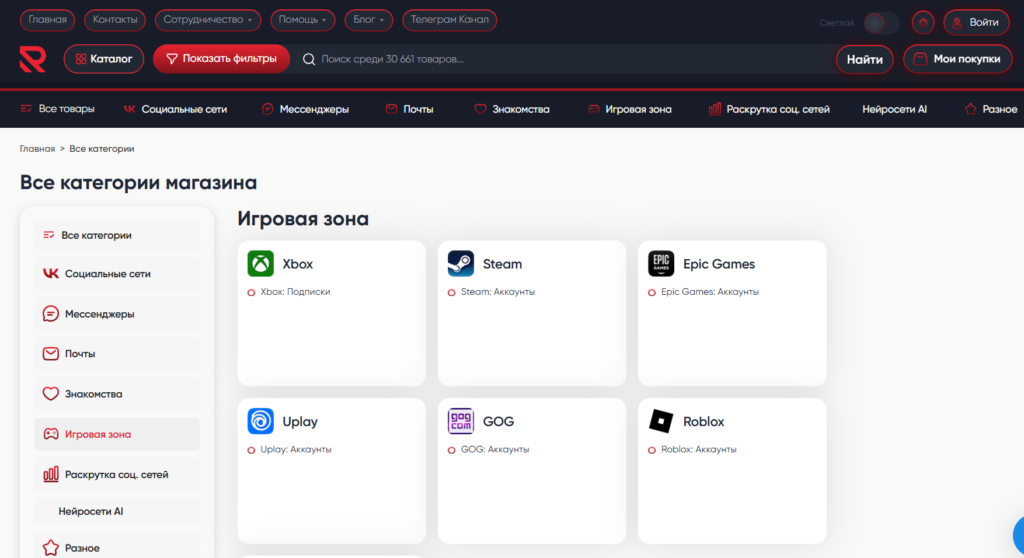Open the Главная top menu item
Screen dimensions: 1024x558
48,20
